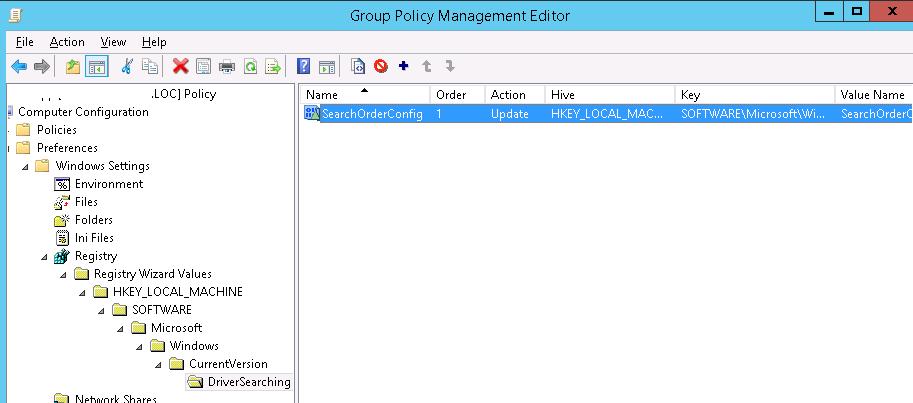Select the Ini Files tree item
This screenshot has width=913, height=403.
(94, 238)
